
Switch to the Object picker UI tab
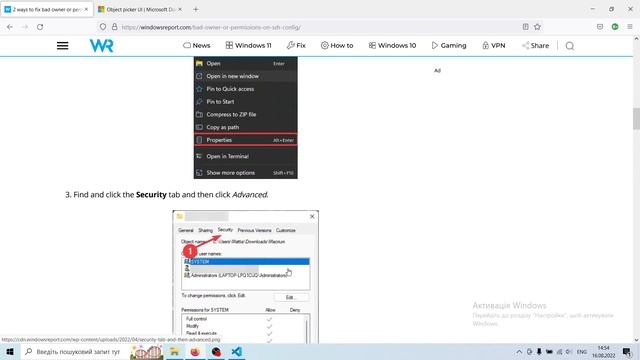click(140, 9)
